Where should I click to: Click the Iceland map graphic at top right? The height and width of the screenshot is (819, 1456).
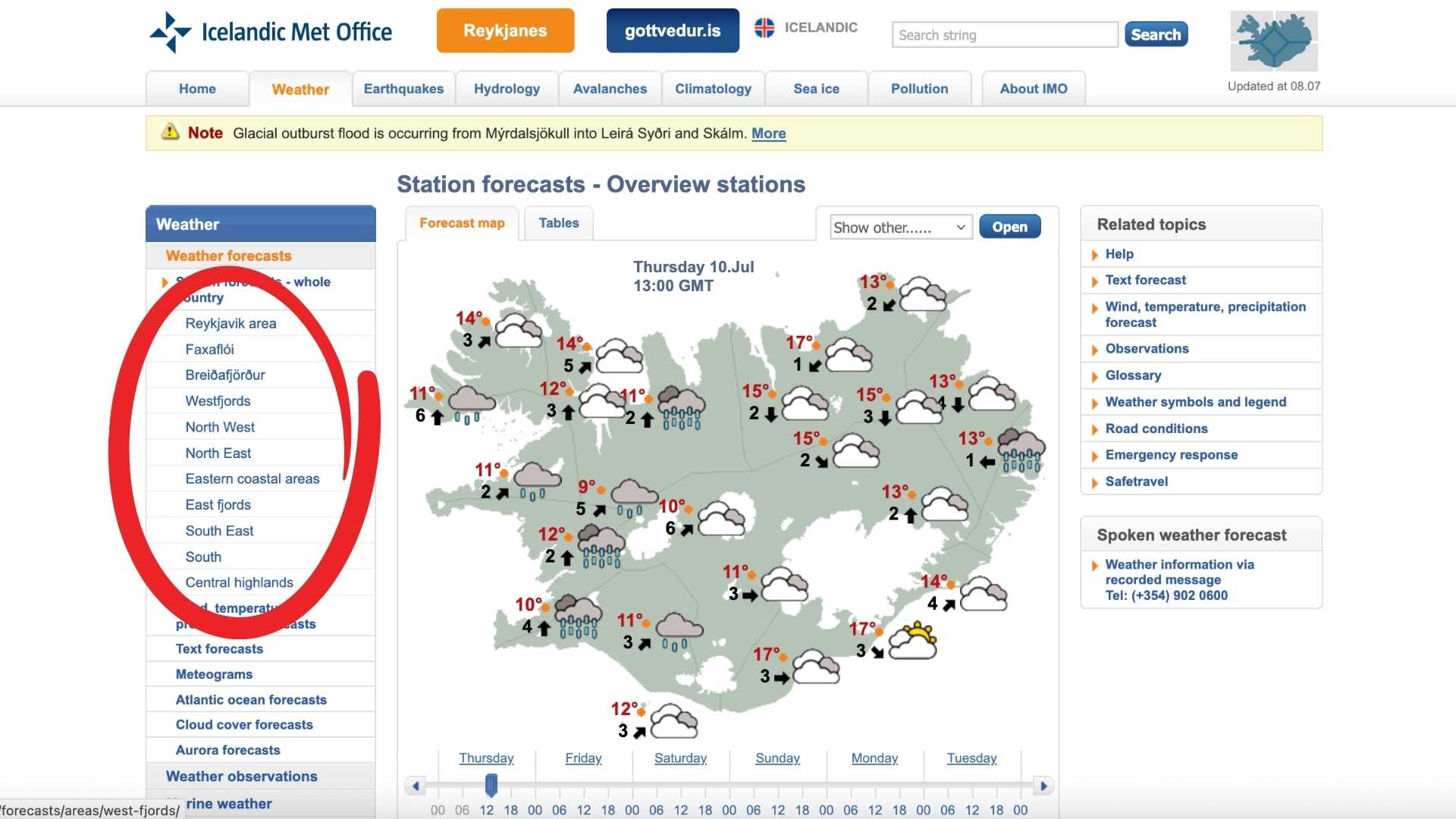click(1273, 40)
